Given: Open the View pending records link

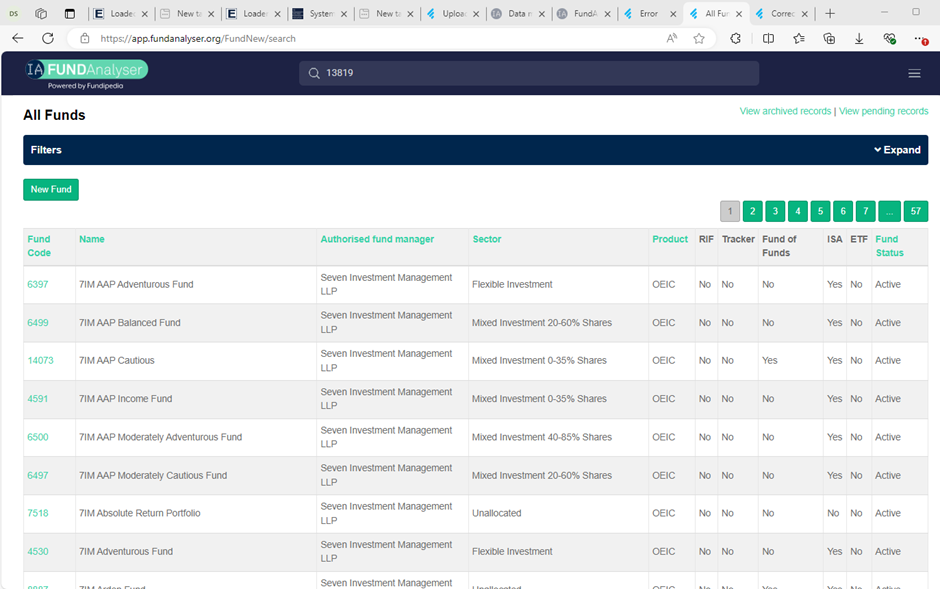Looking at the screenshot, I should 883,111.
